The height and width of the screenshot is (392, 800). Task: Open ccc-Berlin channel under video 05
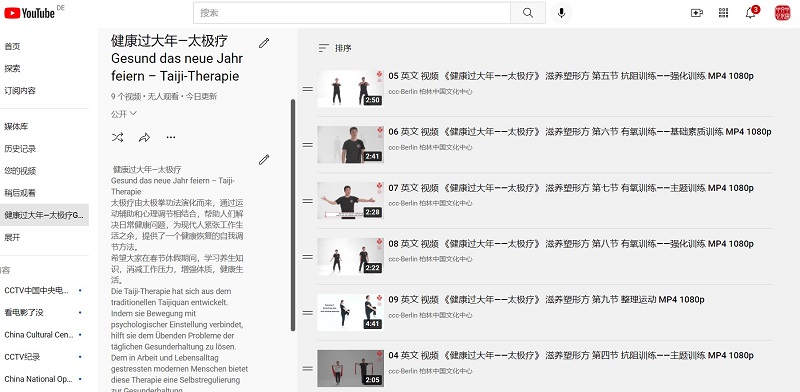(430, 92)
